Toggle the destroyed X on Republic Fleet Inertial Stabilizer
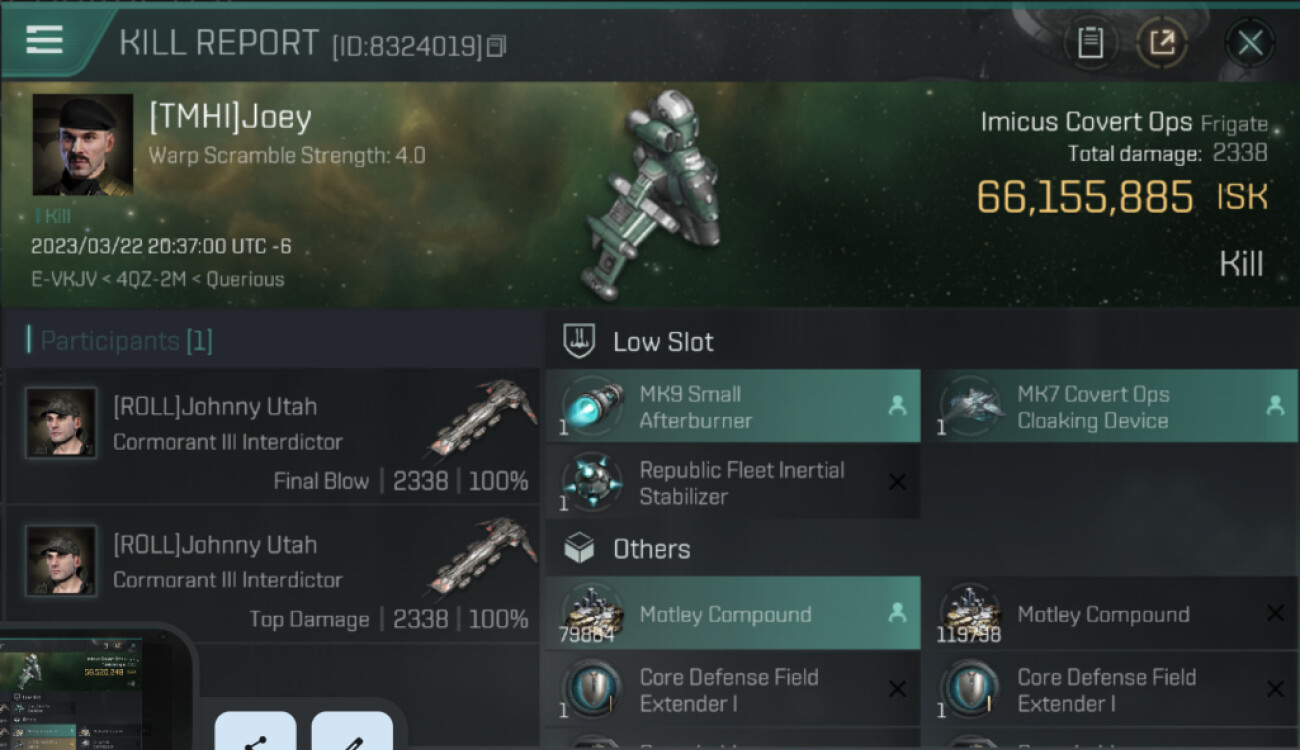This screenshot has width=1300, height=750. click(897, 482)
